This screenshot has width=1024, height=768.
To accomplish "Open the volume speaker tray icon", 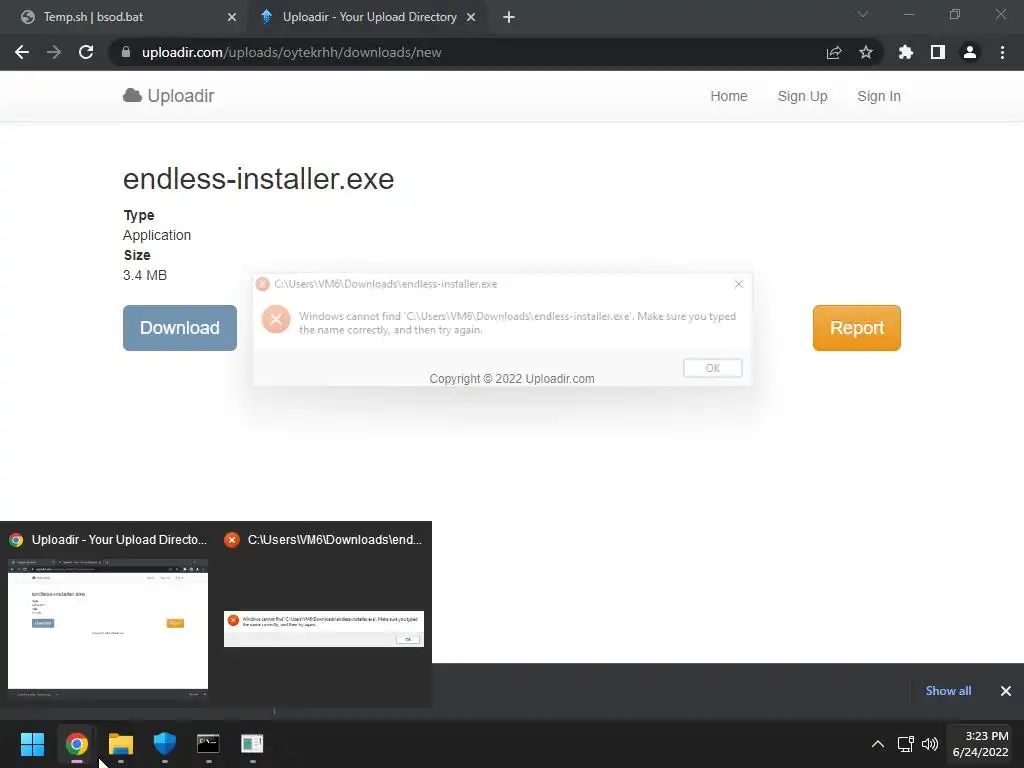I will click(x=930, y=744).
